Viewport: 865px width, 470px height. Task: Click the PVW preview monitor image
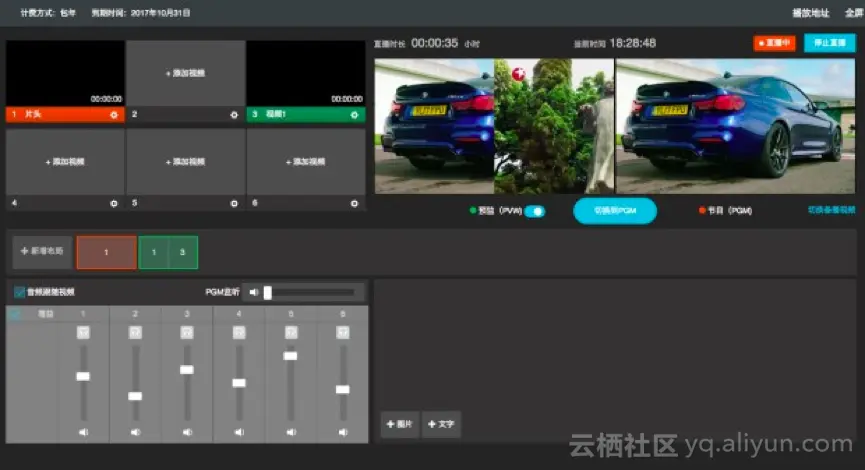[x=494, y=126]
